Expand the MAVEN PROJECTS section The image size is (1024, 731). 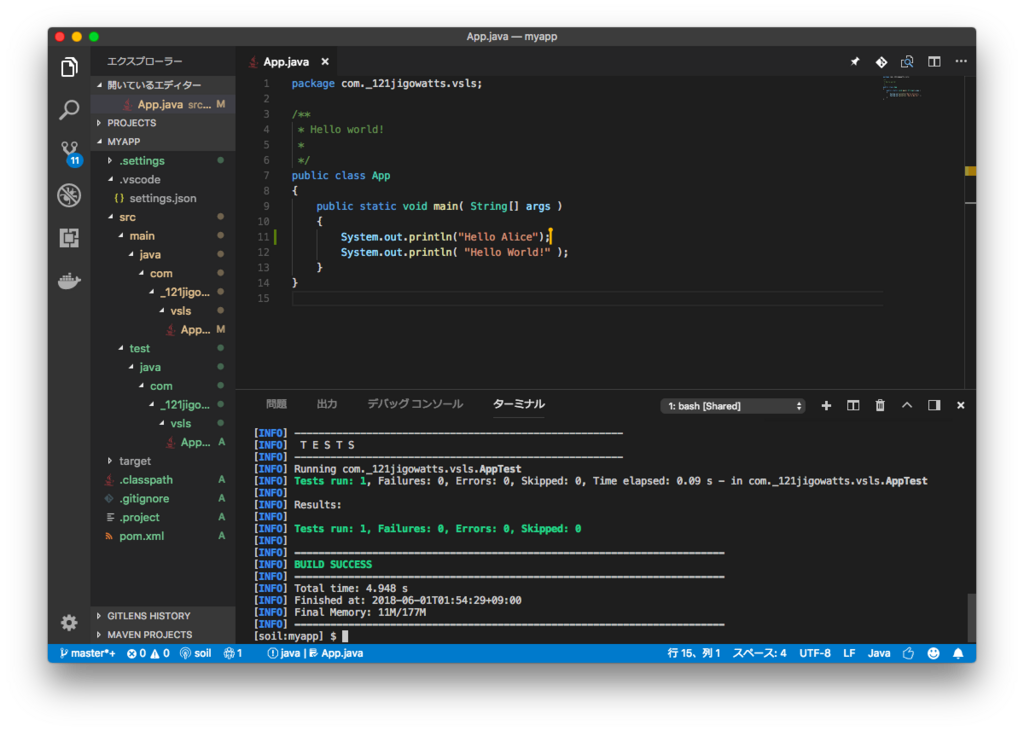click(x=150, y=634)
